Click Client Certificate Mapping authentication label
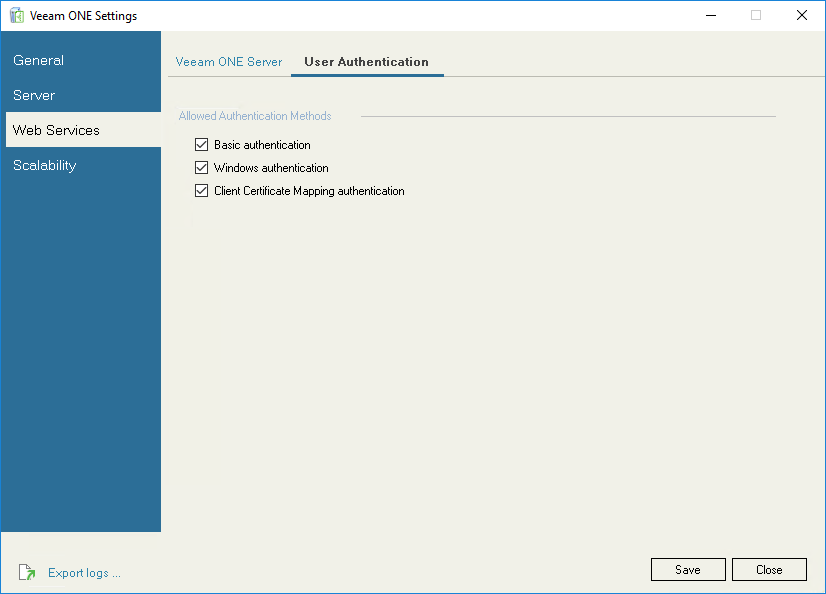The width and height of the screenshot is (826, 594). (309, 191)
